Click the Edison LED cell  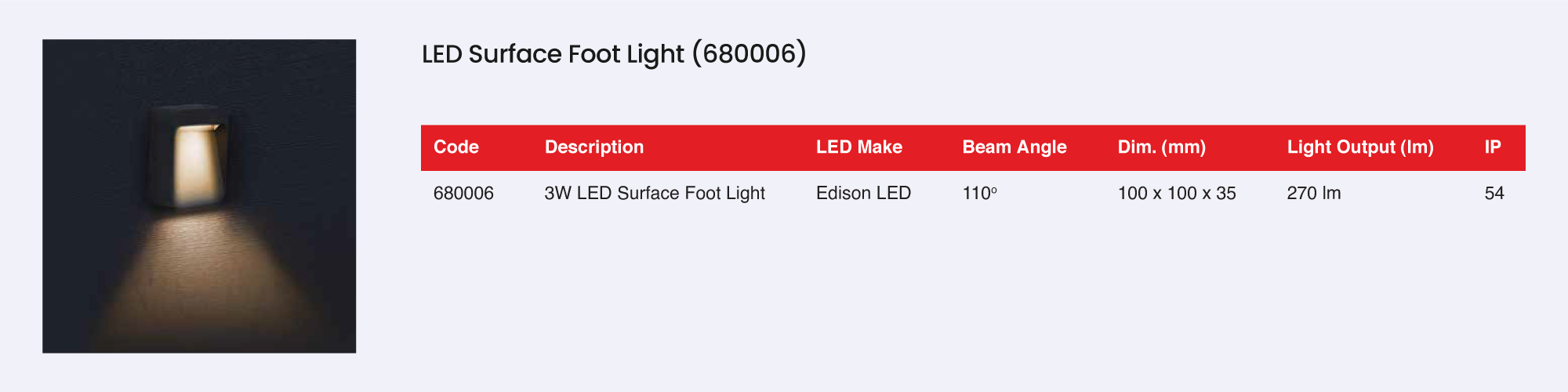(x=862, y=194)
